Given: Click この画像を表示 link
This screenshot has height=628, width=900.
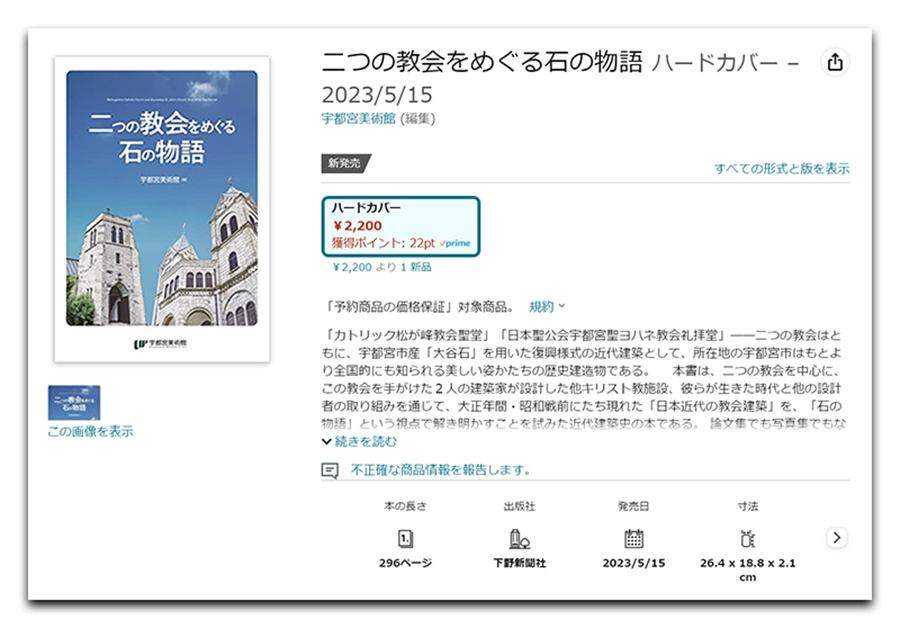Looking at the screenshot, I should pyautogui.click(x=91, y=432).
